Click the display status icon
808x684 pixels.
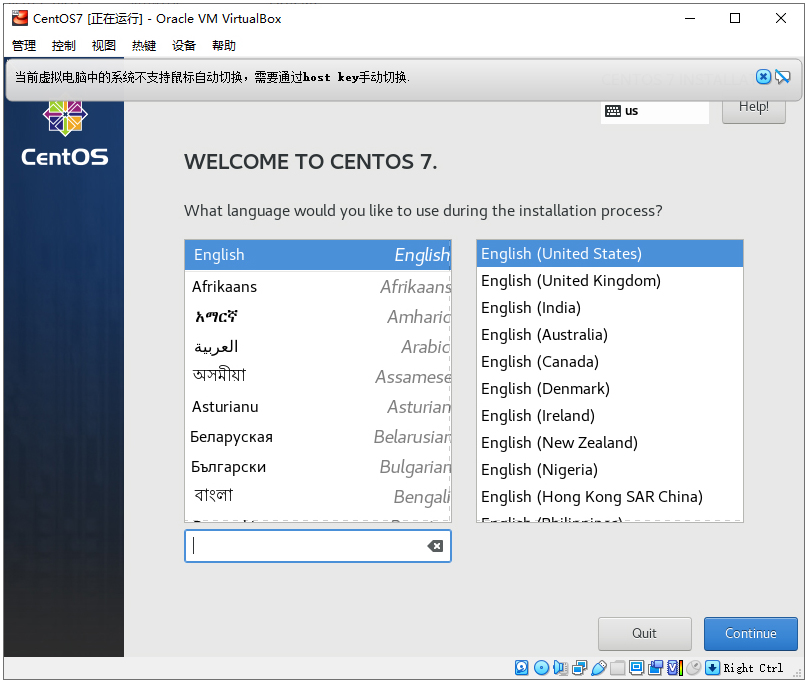tap(635, 668)
